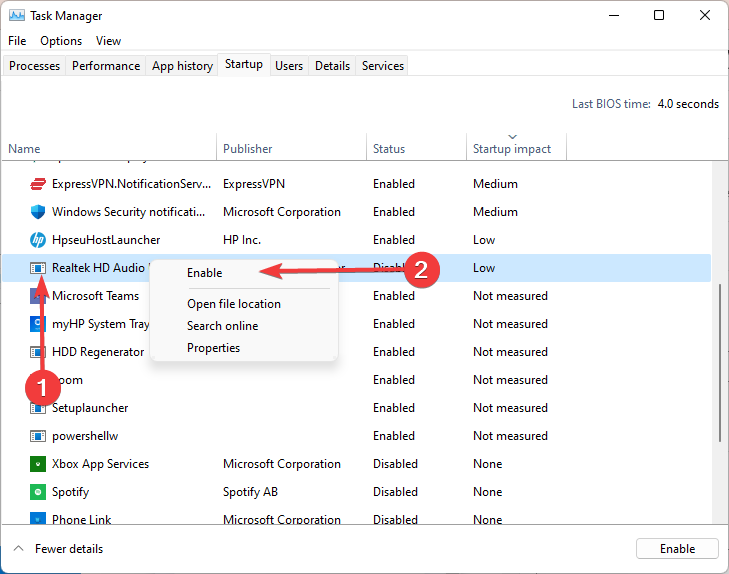The image size is (729, 574).
Task: Open the Services tab
Action: pyautogui.click(x=383, y=66)
